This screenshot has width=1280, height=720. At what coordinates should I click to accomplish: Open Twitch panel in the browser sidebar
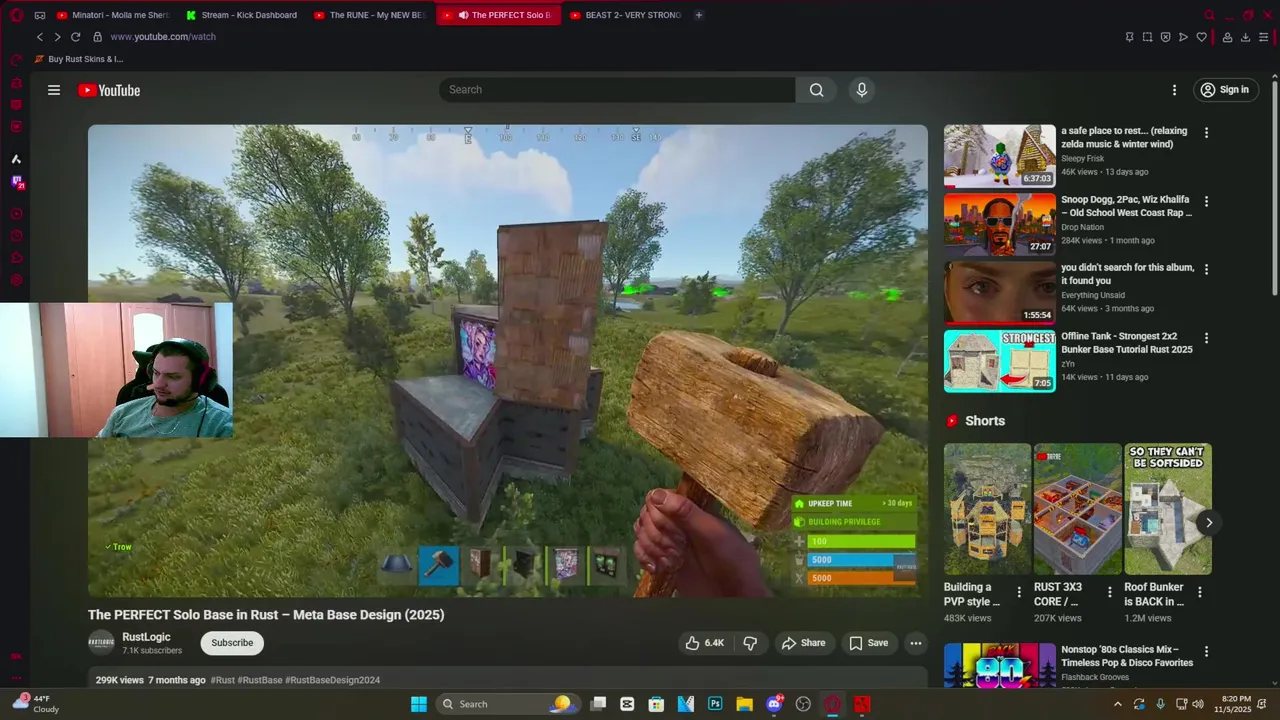coord(17,182)
